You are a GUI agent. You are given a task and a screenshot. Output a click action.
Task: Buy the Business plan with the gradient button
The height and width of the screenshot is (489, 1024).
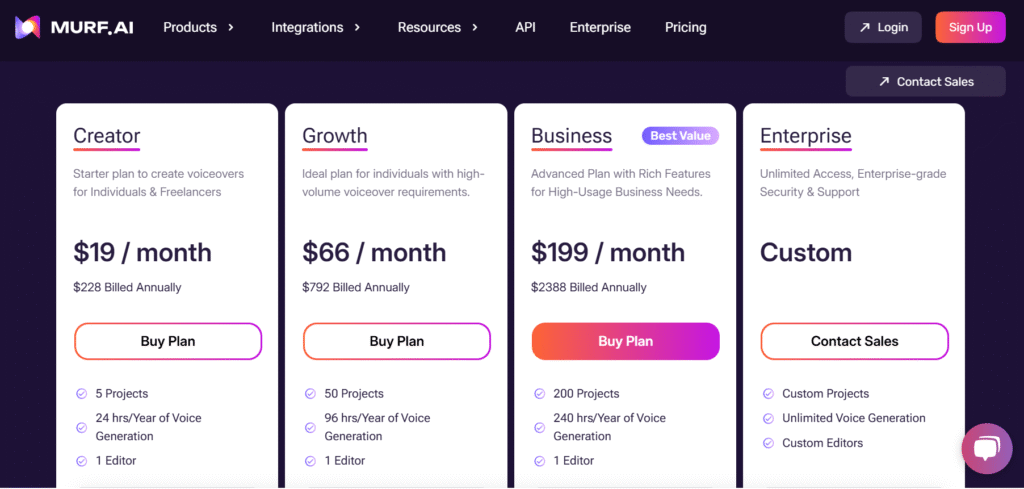point(626,341)
